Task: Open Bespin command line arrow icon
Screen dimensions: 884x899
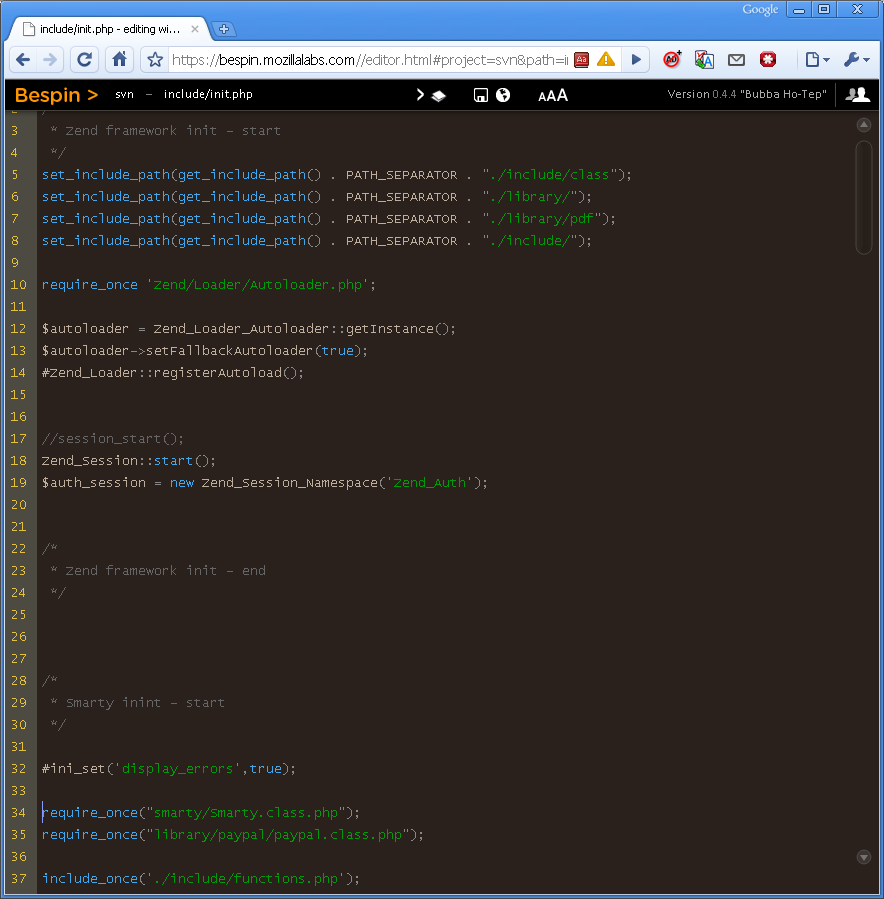Action: [420, 95]
